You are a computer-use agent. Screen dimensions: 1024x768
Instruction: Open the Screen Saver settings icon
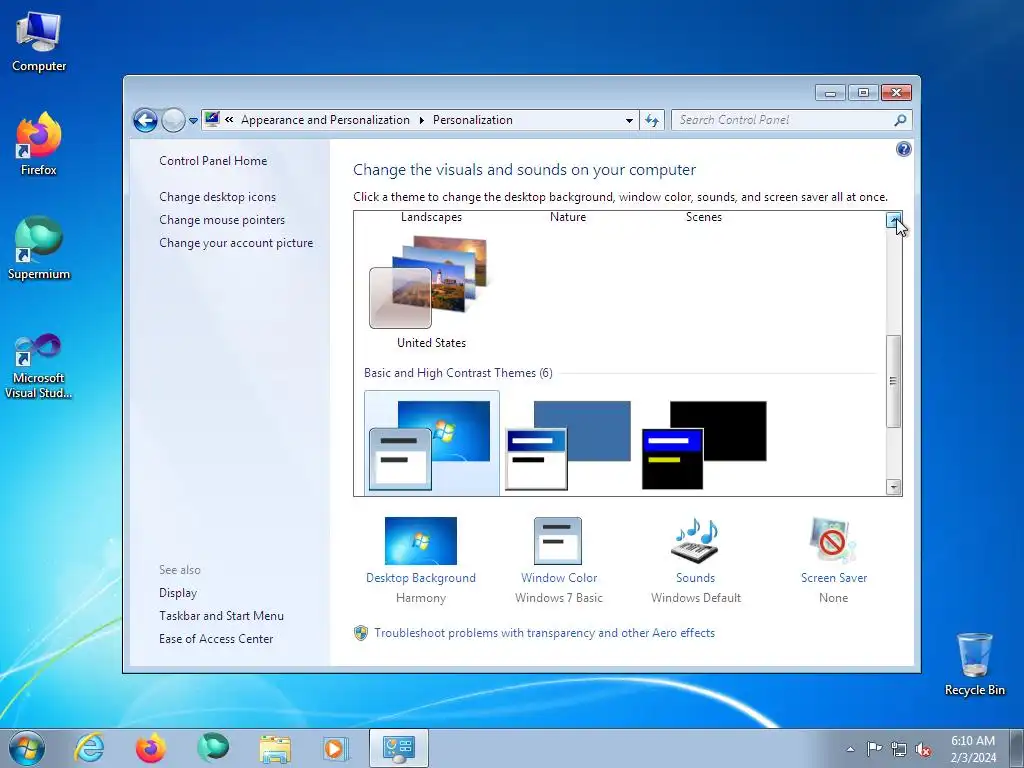833,541
